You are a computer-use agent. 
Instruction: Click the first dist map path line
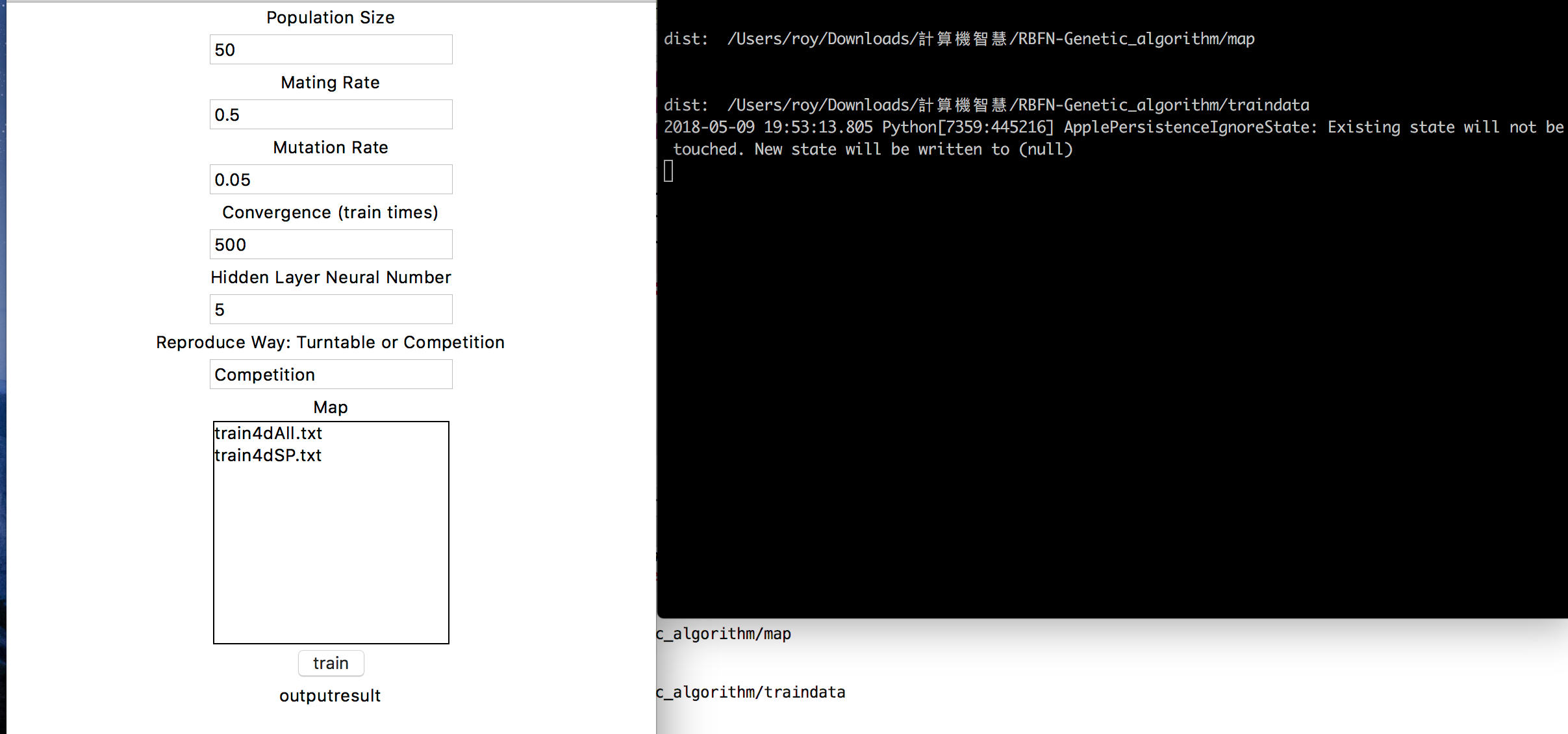point(959,39)
